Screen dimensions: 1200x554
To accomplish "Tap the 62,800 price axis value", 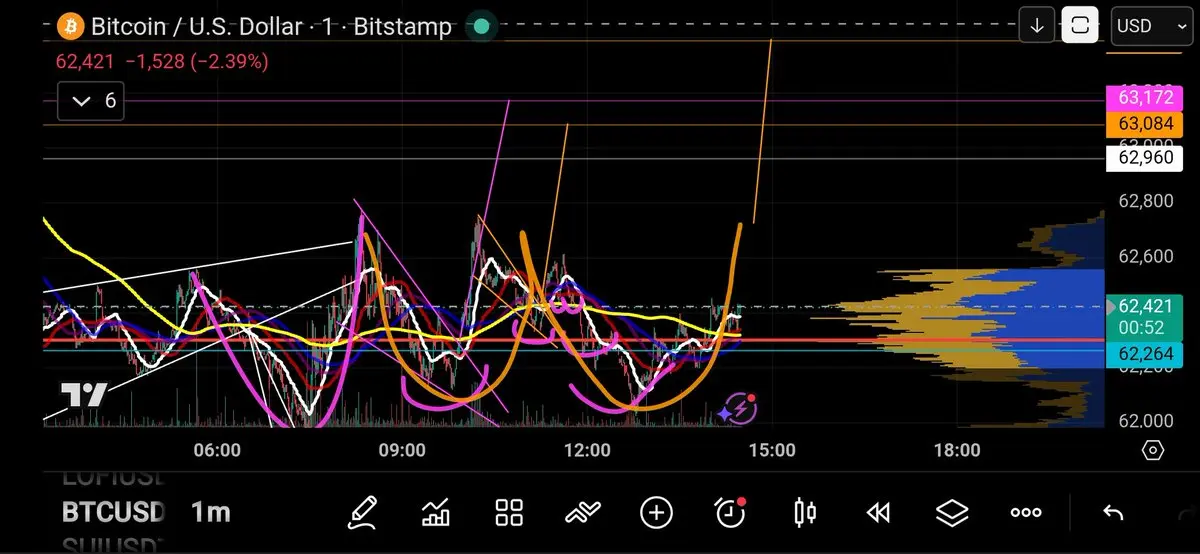I will coord(1145,202).
